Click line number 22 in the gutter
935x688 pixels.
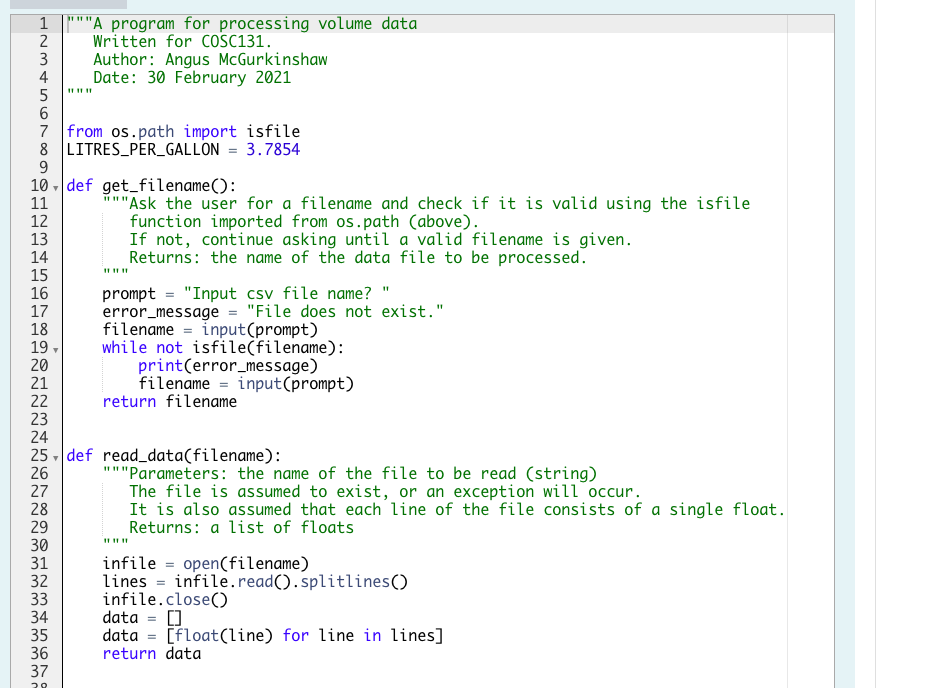click(39, 402)
